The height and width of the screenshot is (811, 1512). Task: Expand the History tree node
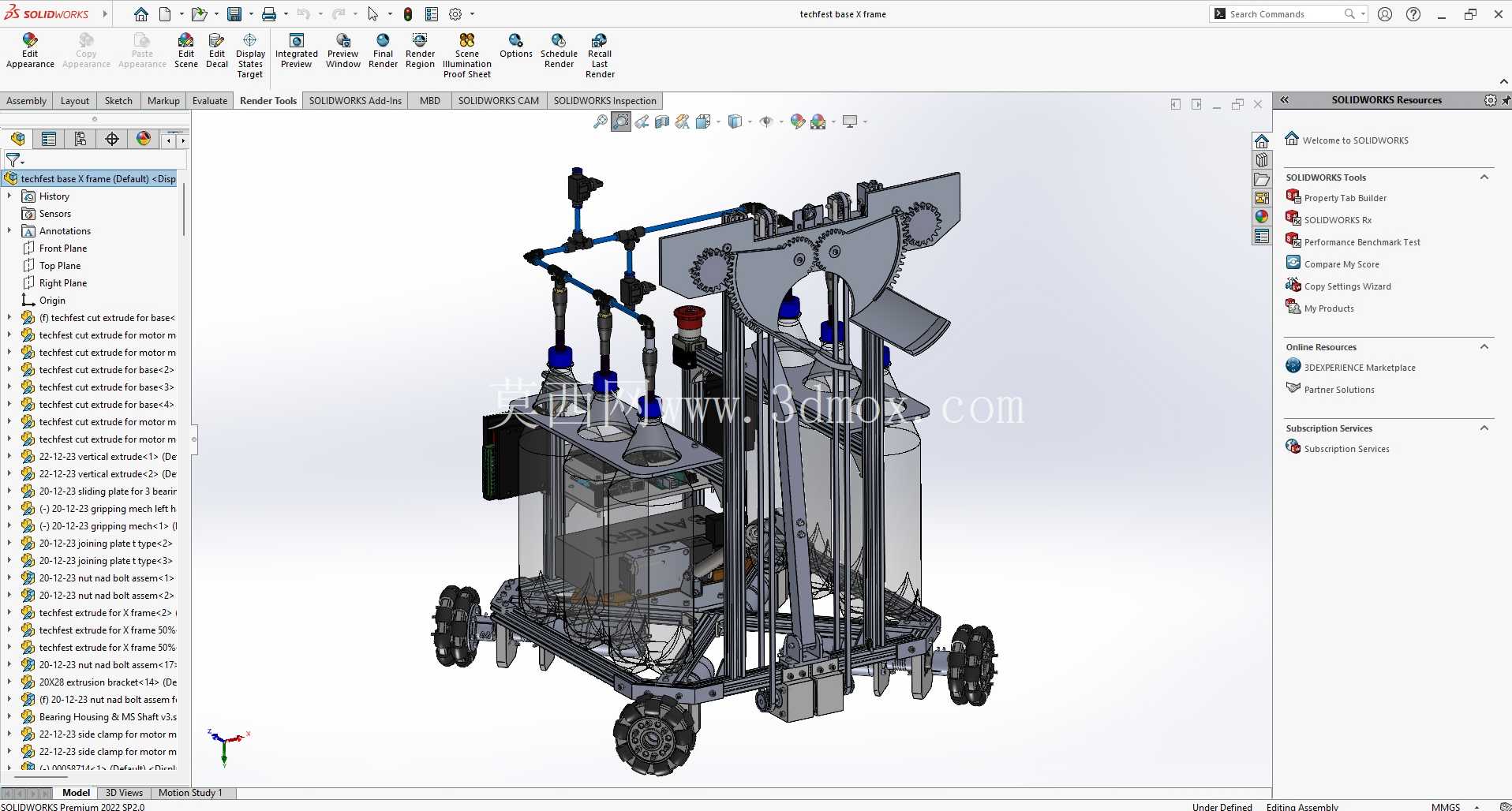(x=9, y=196)
